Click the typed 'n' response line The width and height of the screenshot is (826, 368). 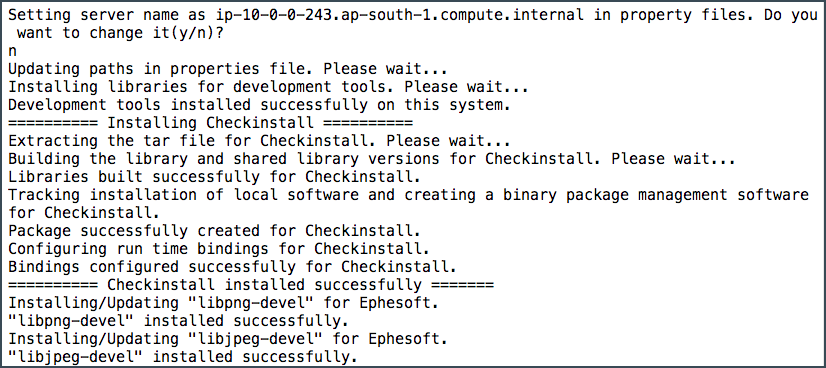pyautogui.click(x=13, y=52)
